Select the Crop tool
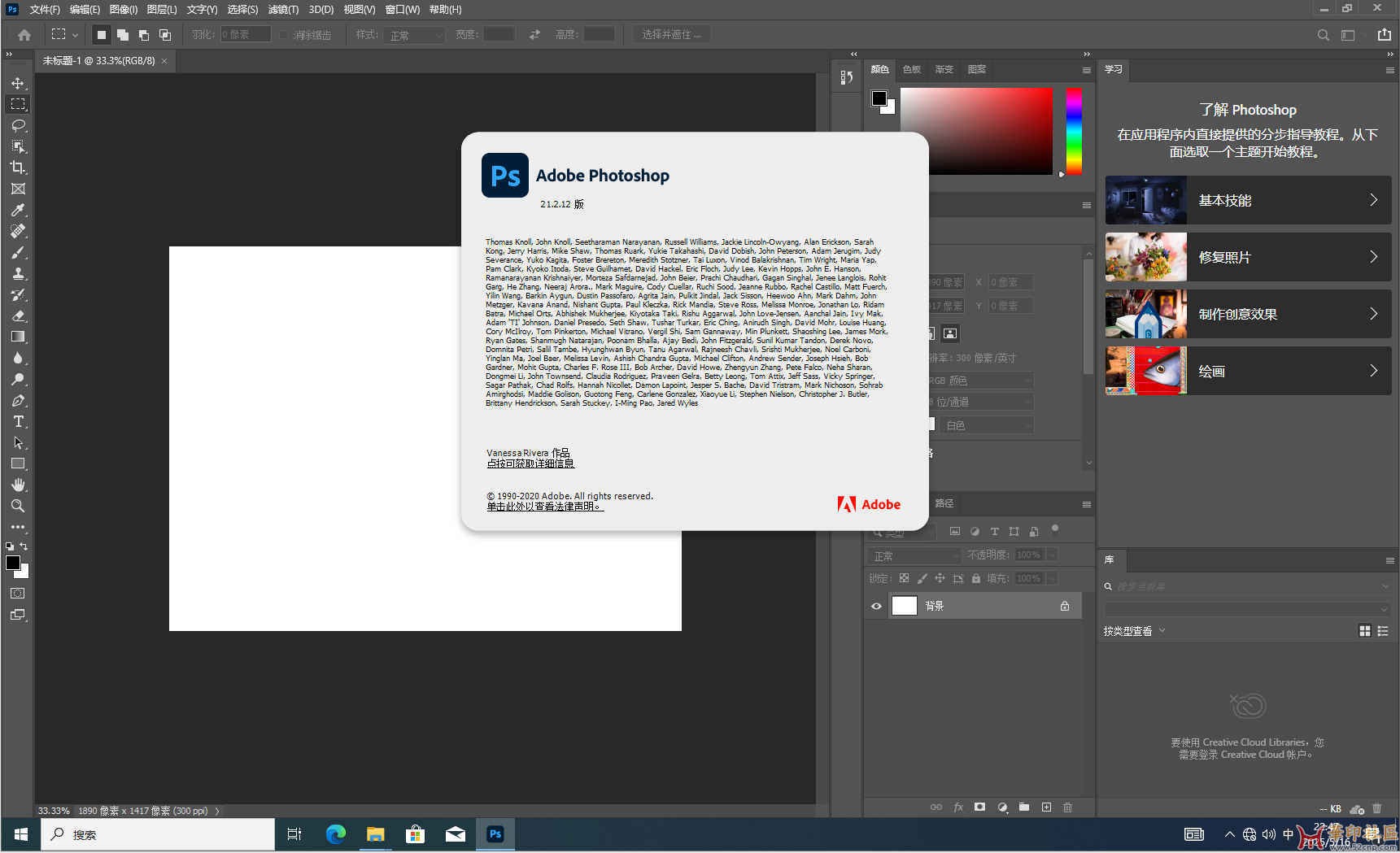 (18, 168)
